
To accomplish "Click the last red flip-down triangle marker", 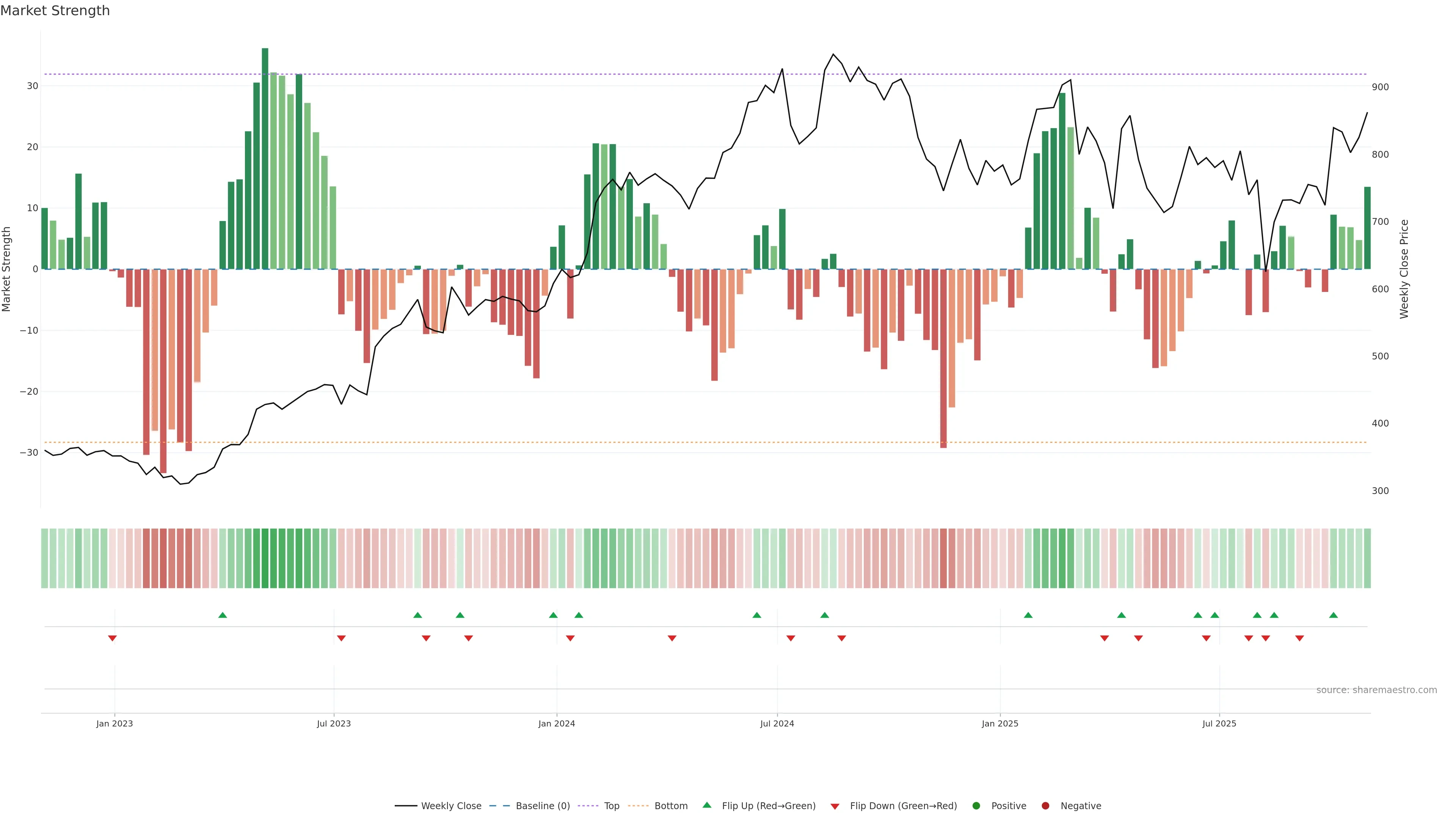I will pos(1299,638).
